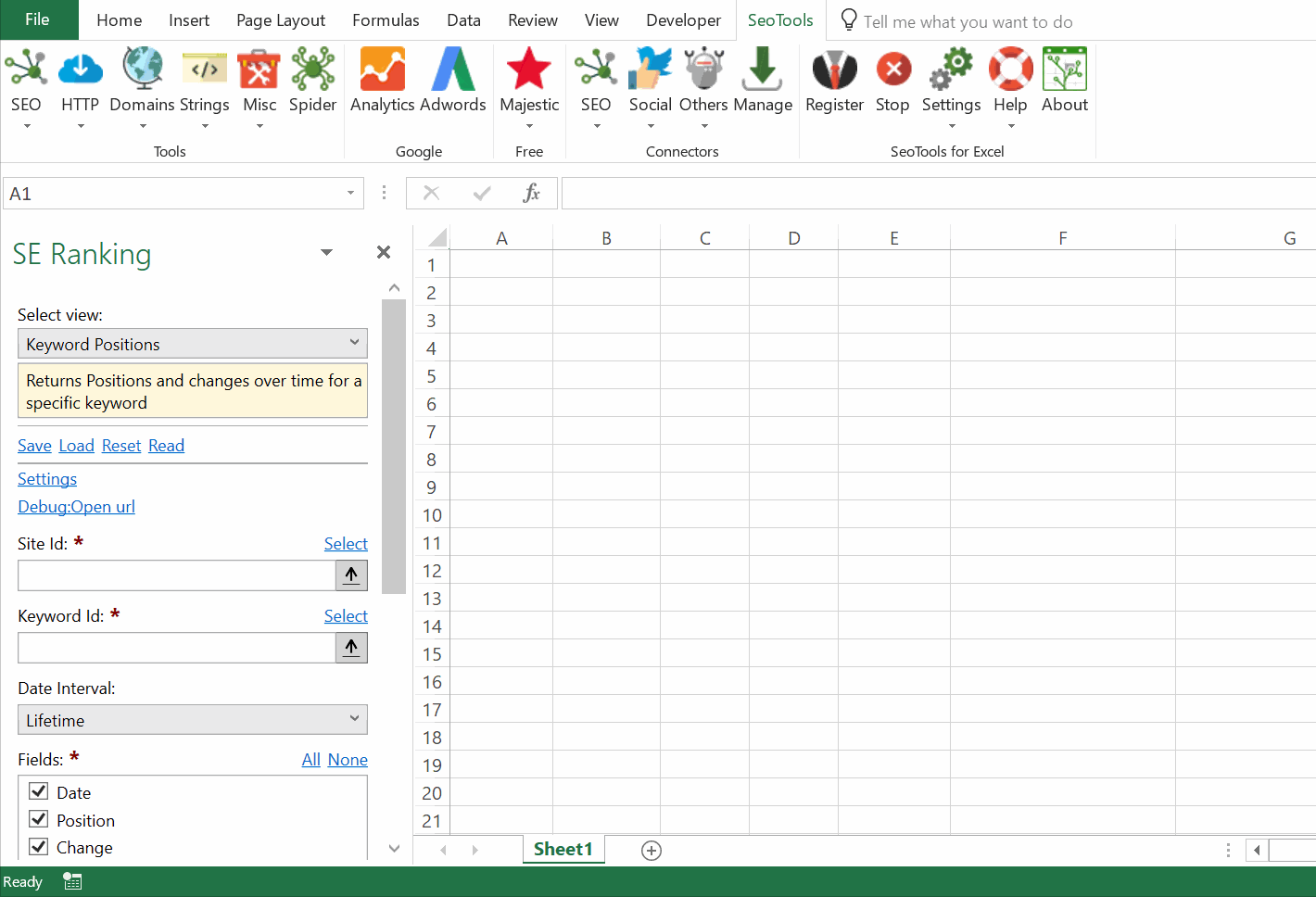Uncheck the Date field checkbox
Viewport: 1316px width, 897px height.
coord(39,791)
